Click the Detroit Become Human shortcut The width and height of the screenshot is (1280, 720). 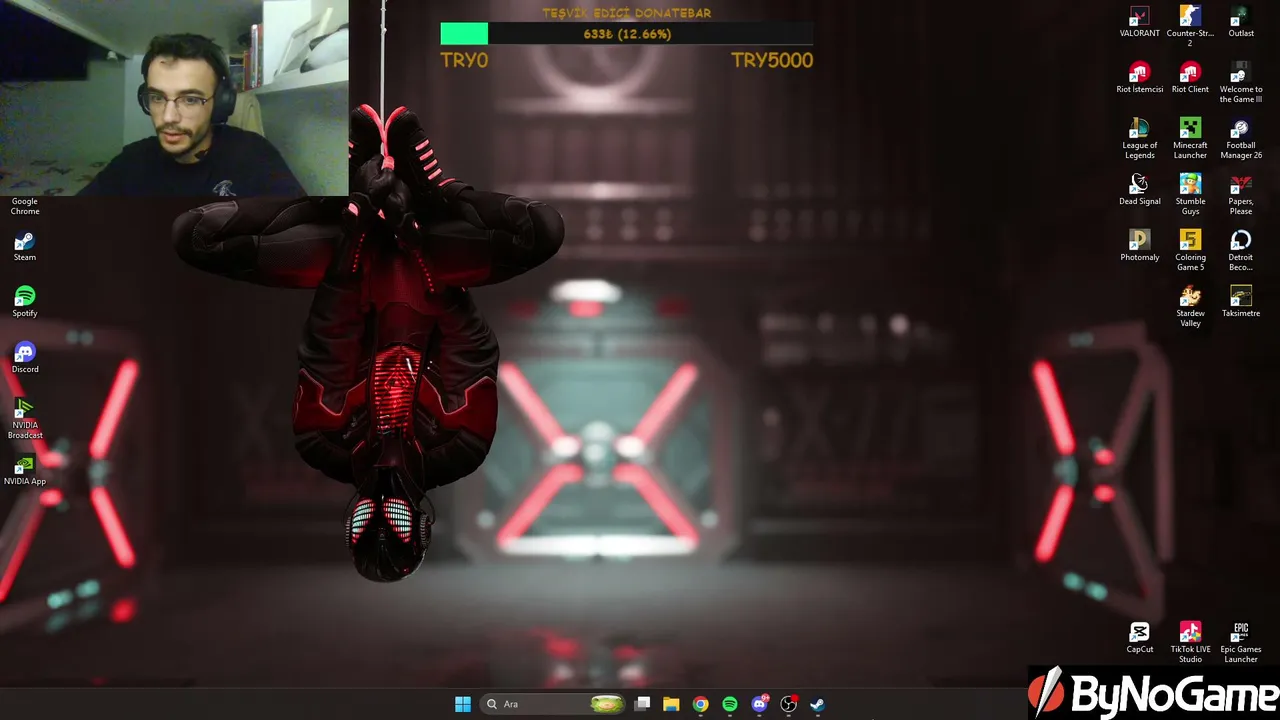(x=1241, y=250)
